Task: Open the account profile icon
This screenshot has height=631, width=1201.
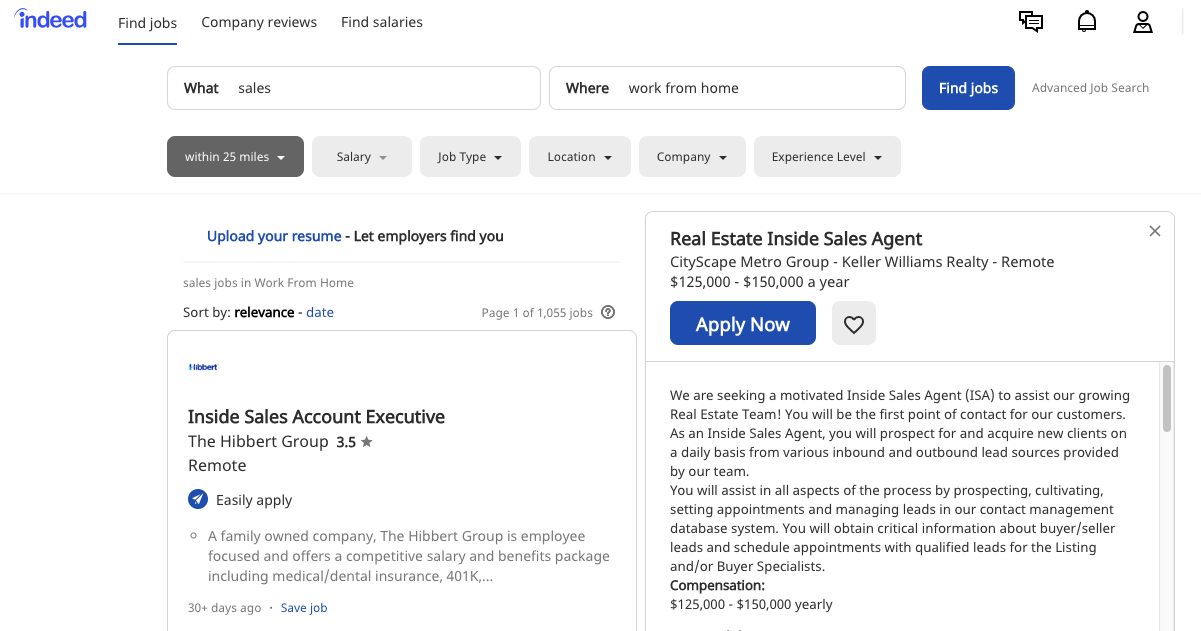Action: pos(1143,22)
